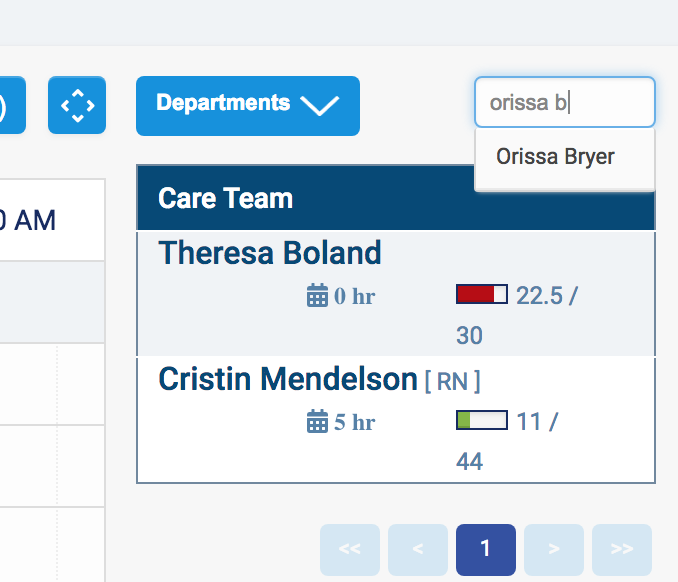
Task: Open Cristin Mendelson's care team entry
Action: click(x=288, y=380)
